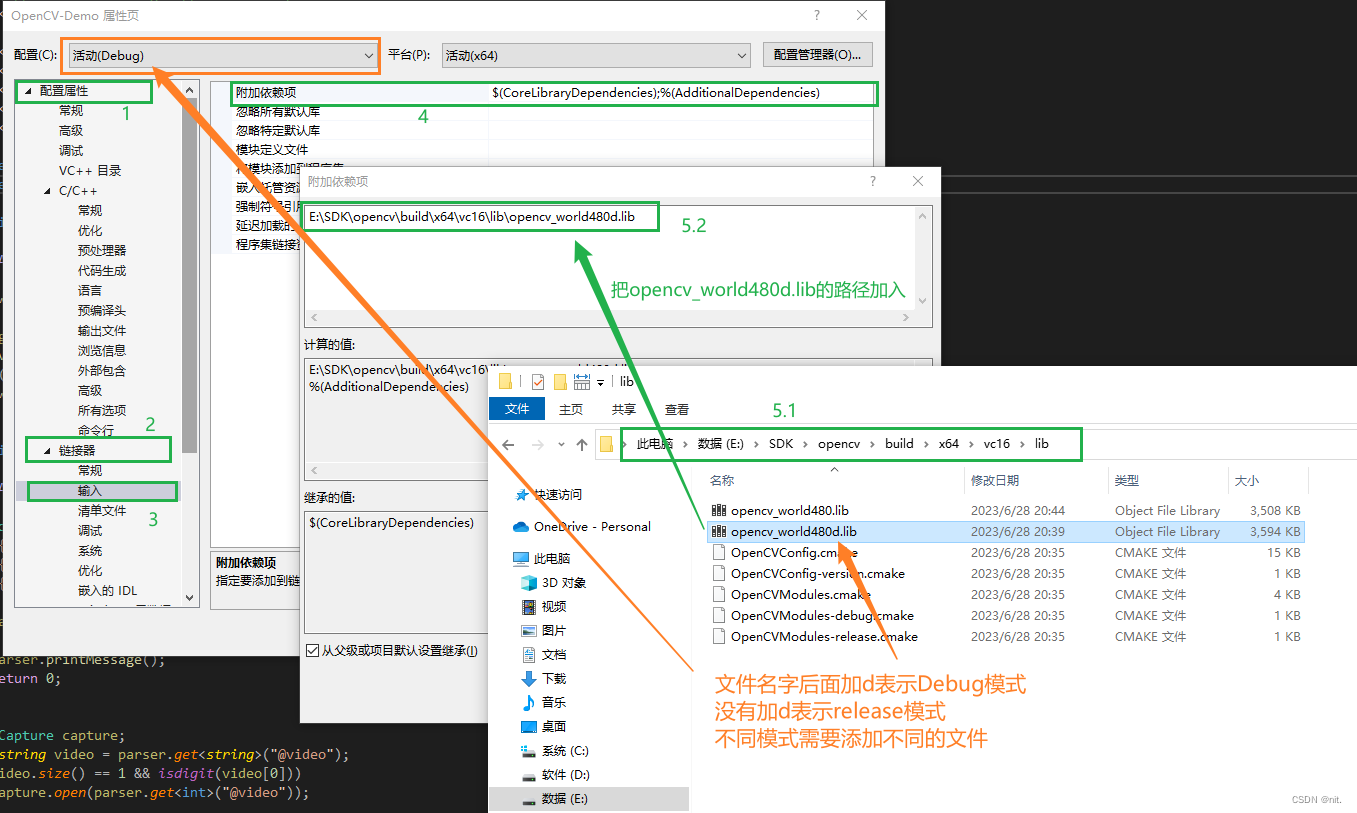The width and height of the screenshot is (1357, 813).
Task: Click vertical scrollbar down arrow in dependencies edit box
Action: click(922, 300)
